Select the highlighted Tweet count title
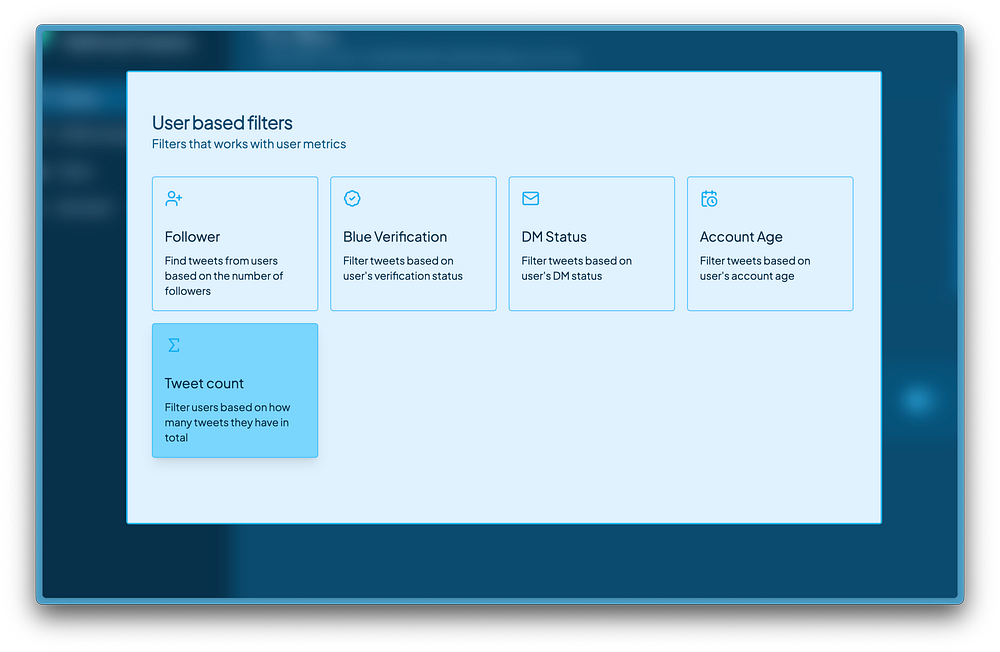1000x652 pixels. point(204,383)
